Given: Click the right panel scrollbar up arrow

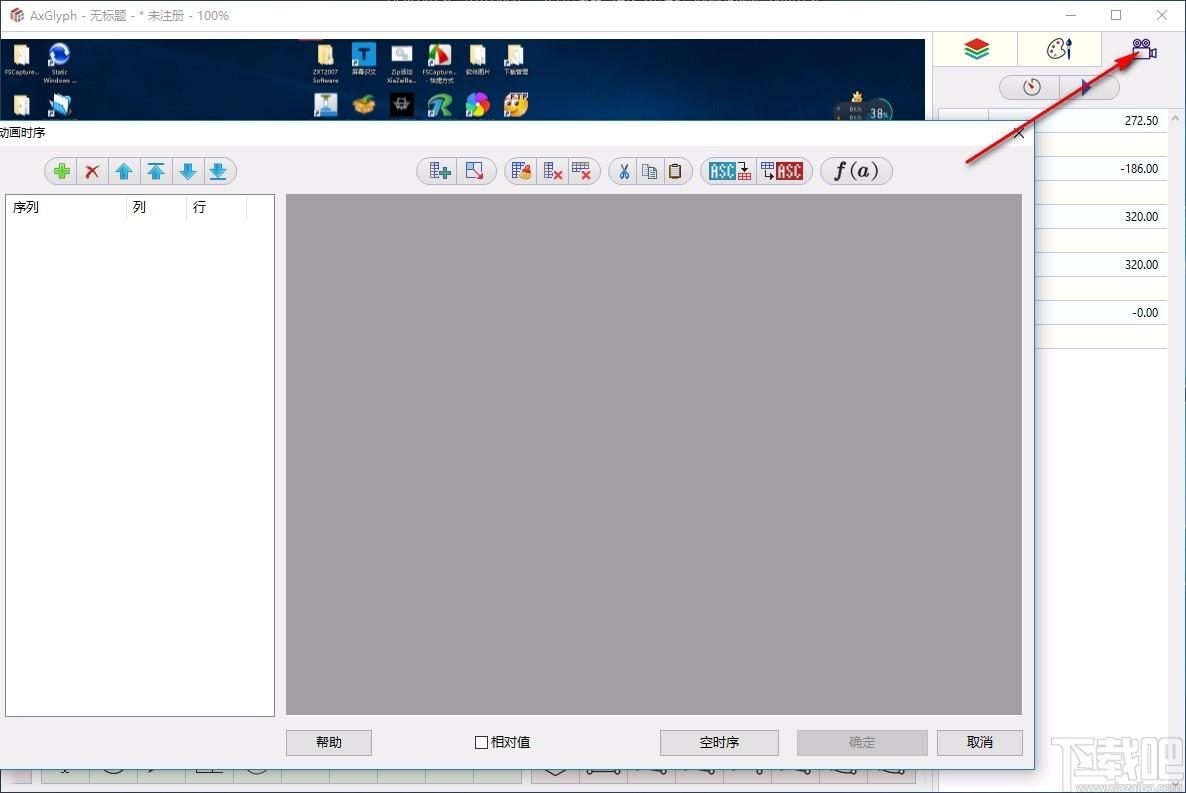Looking at the screenshot, I should (1175, 119).
